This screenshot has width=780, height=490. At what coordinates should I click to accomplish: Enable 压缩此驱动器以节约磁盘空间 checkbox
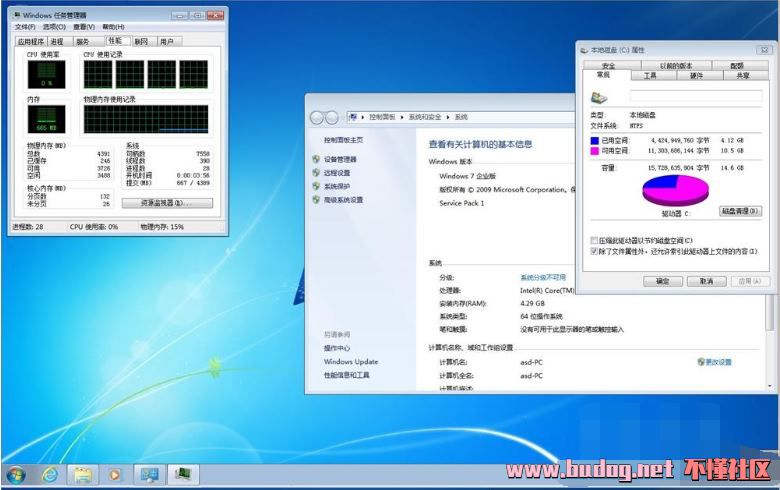(595, 241)
